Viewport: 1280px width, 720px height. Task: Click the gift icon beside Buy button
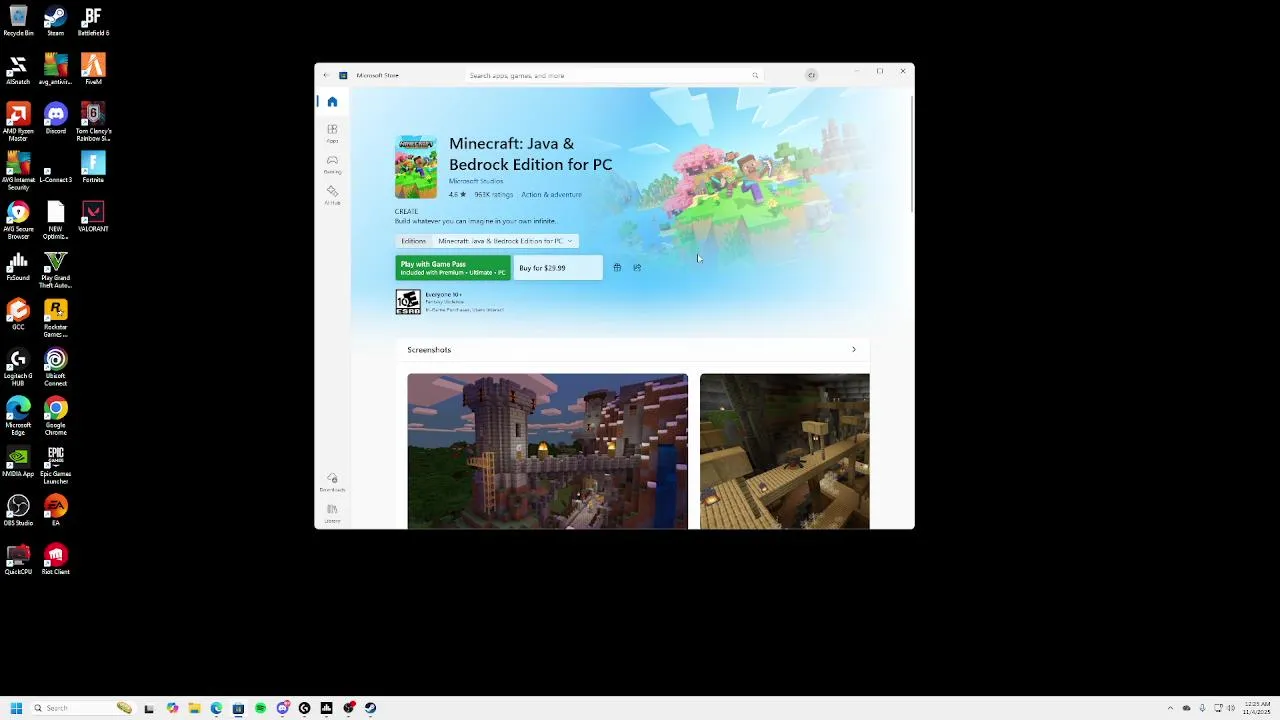pyautogui.click(x=617, y=268)
